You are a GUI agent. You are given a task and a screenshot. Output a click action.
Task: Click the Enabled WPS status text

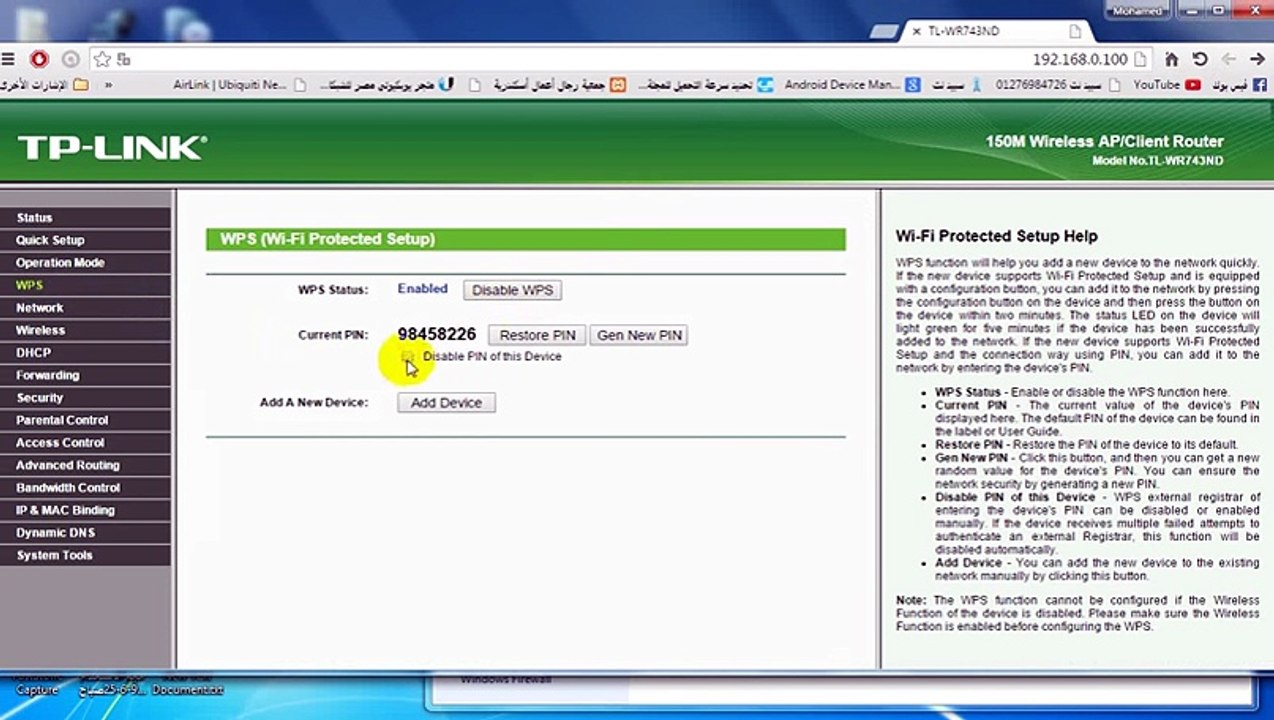pos(422,288)
